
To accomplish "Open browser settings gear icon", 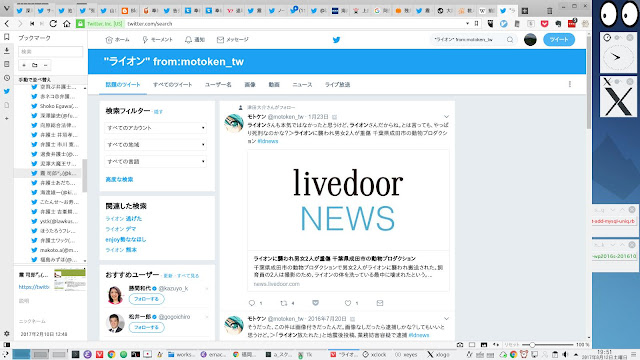I will point(7,333).
